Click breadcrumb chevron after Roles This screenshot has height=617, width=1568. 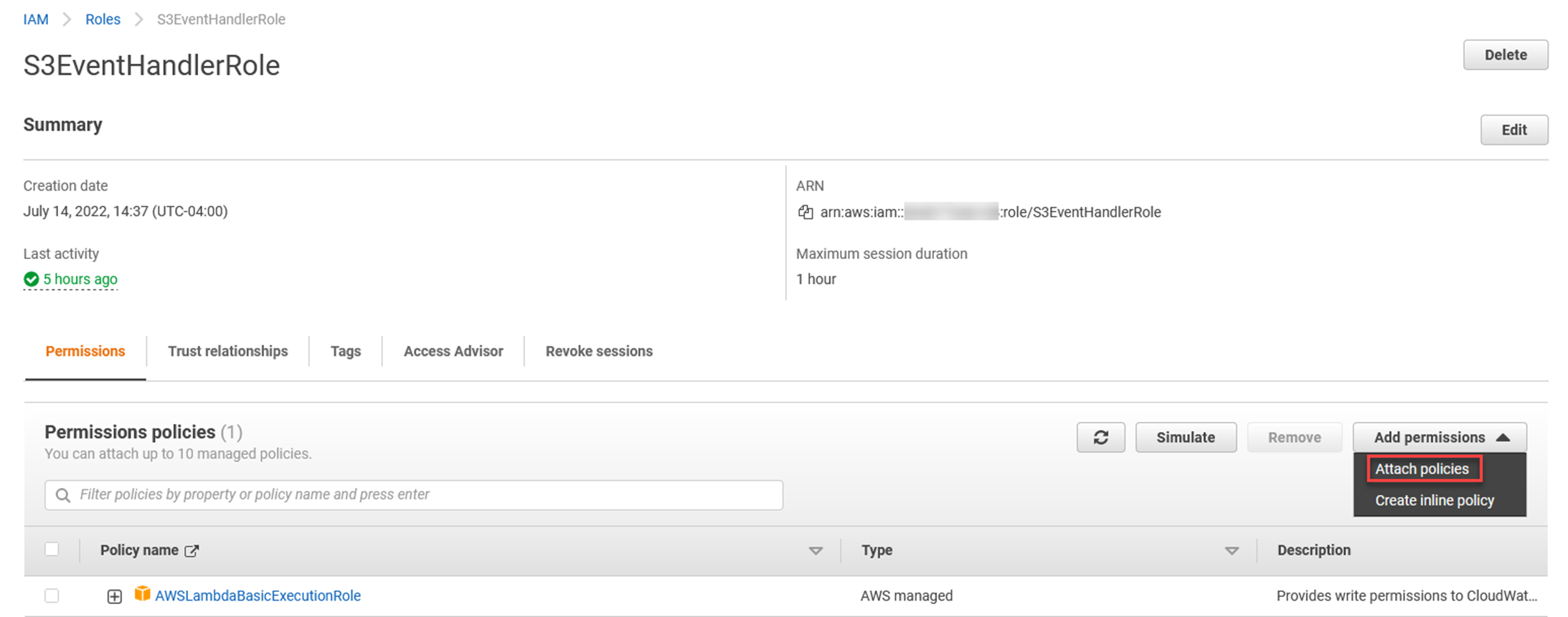pos(139,19)
